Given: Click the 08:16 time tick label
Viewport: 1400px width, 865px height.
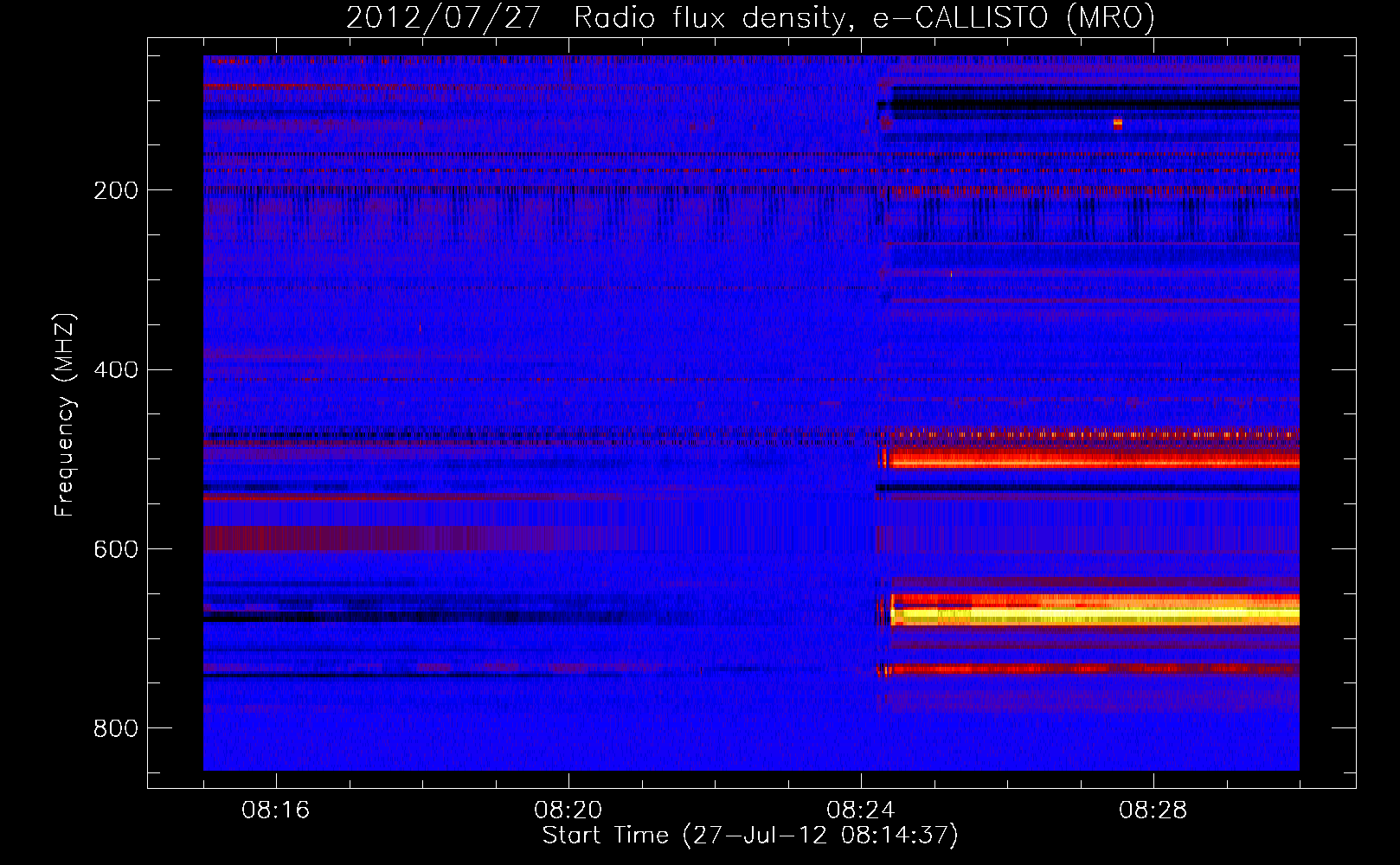Looking at the screenshot, I should click(x=276, y=811).
